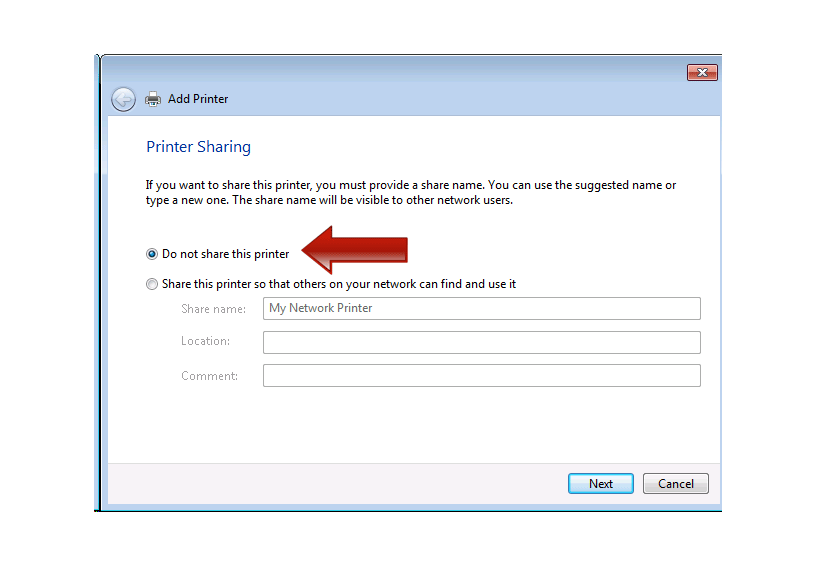Click inside the Comment text box

click(x=481, y=376)
